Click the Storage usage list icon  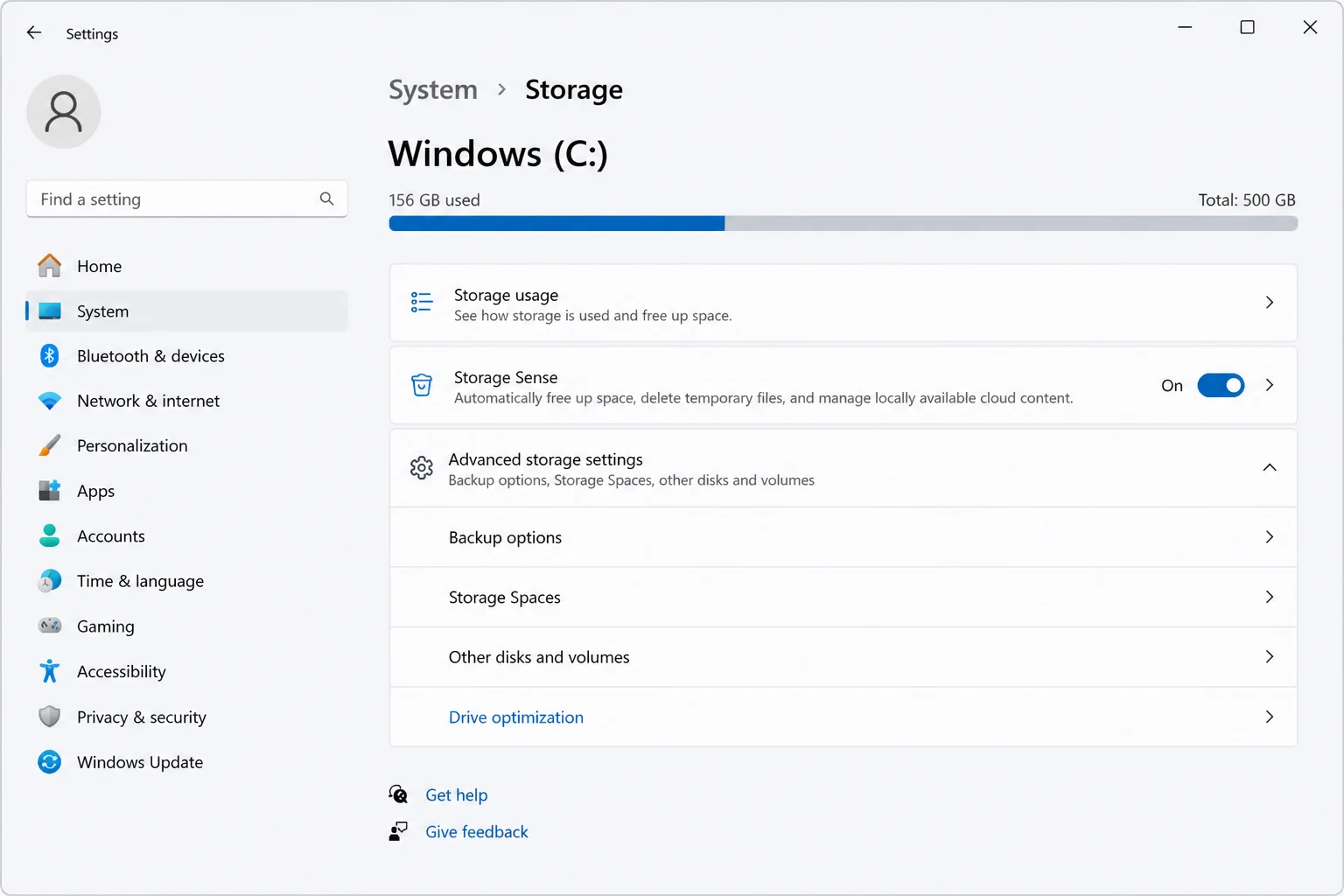[422, 303]
